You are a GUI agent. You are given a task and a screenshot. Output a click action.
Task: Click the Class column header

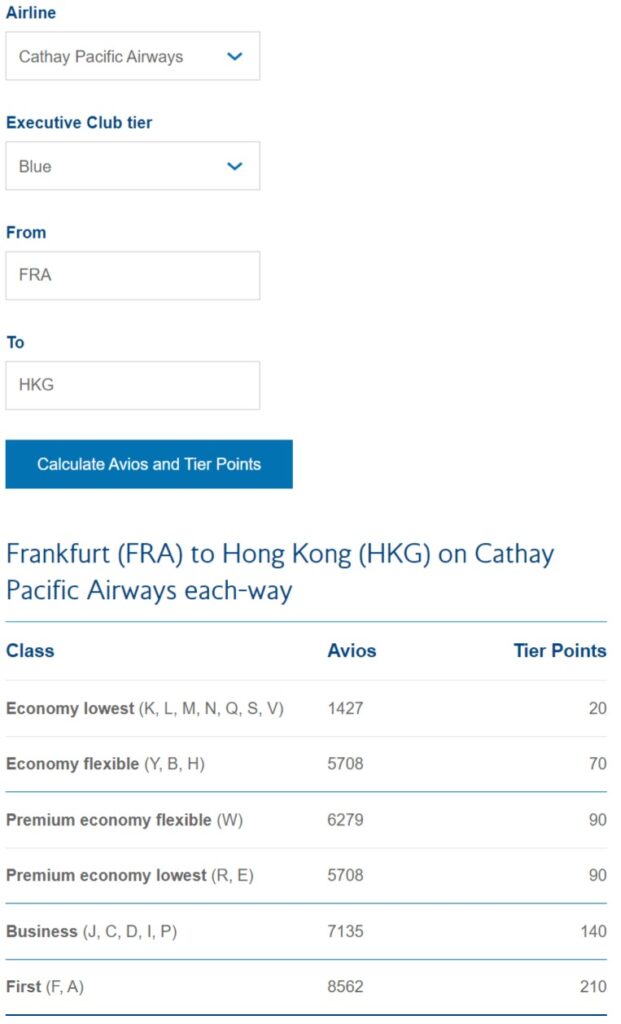point(30,651)
